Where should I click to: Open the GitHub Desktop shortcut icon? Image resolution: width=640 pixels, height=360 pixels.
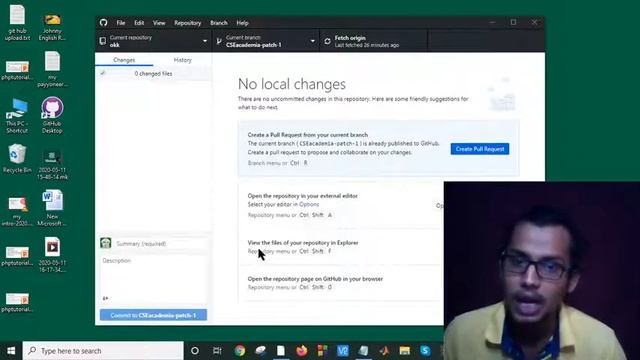click(x=52, y=116)
